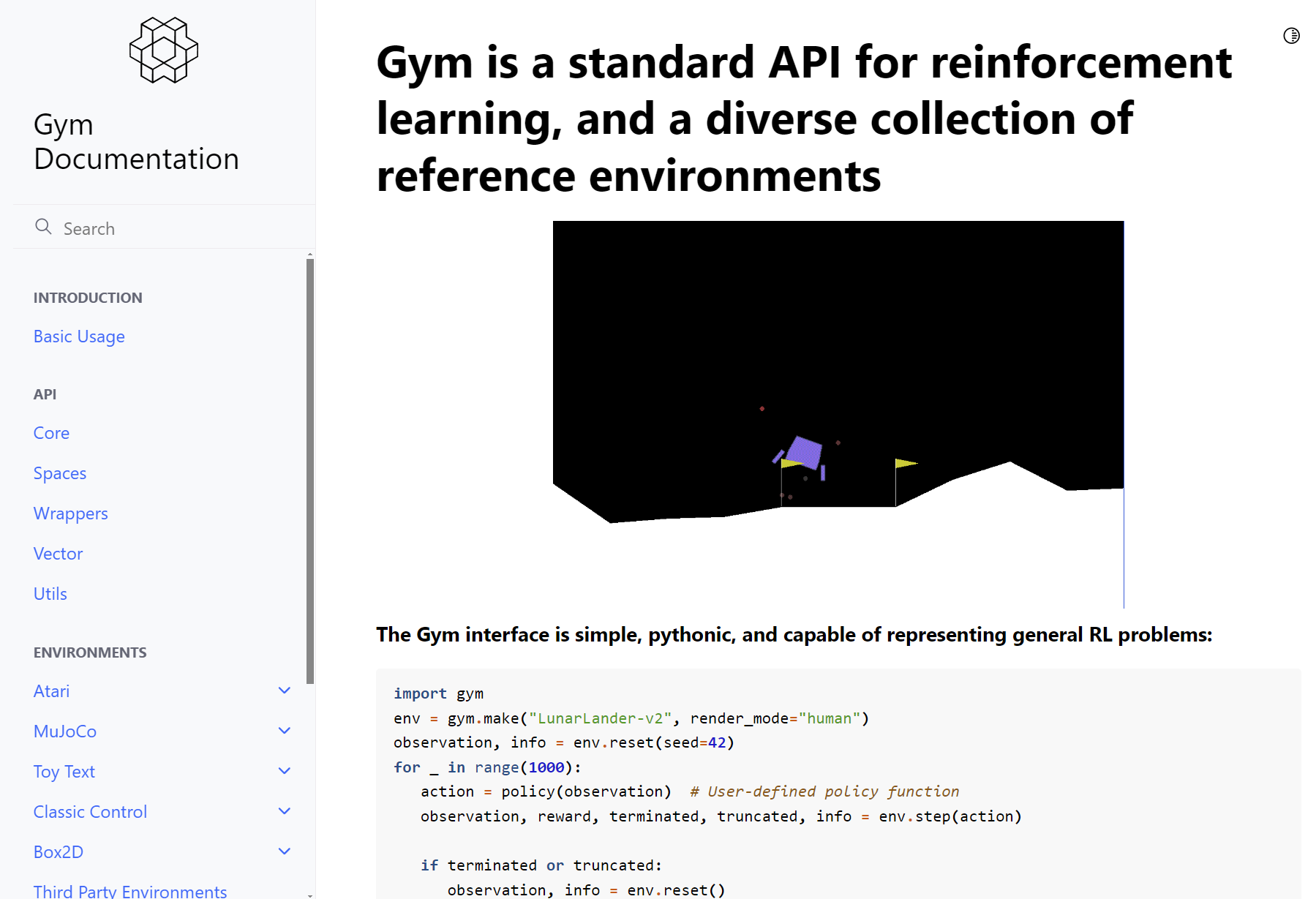Open the Utils API page
Viewport: 1316px width, 899px height.
50,594
